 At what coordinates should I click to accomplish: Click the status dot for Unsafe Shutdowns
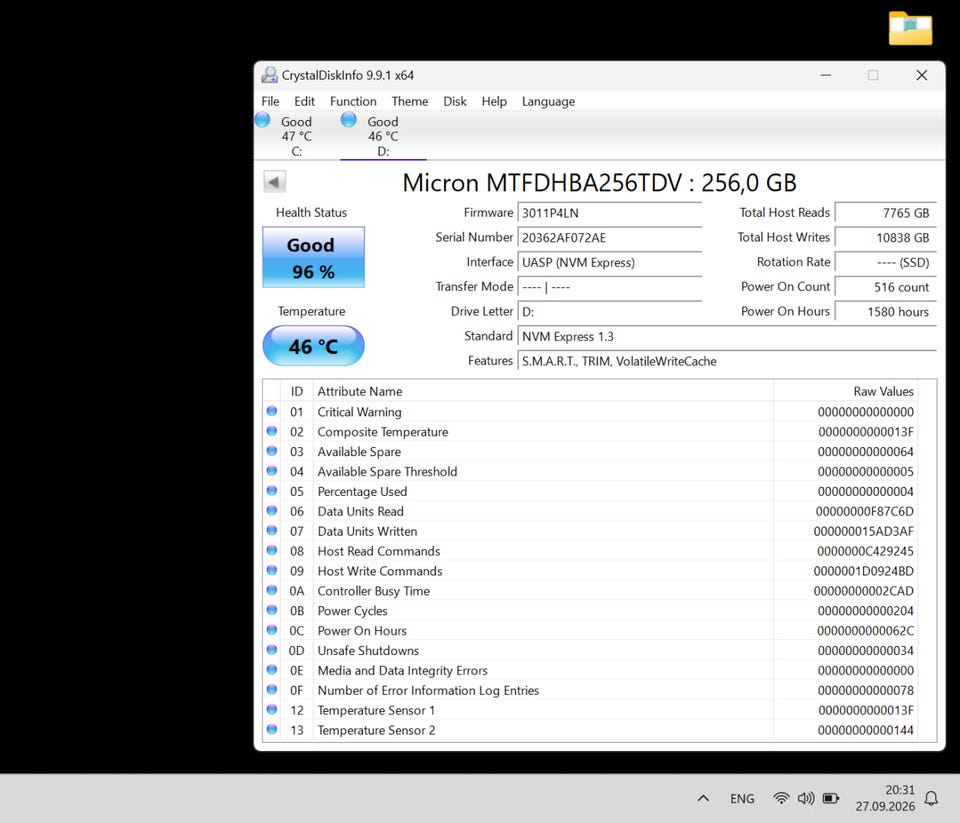coord(272,650)
